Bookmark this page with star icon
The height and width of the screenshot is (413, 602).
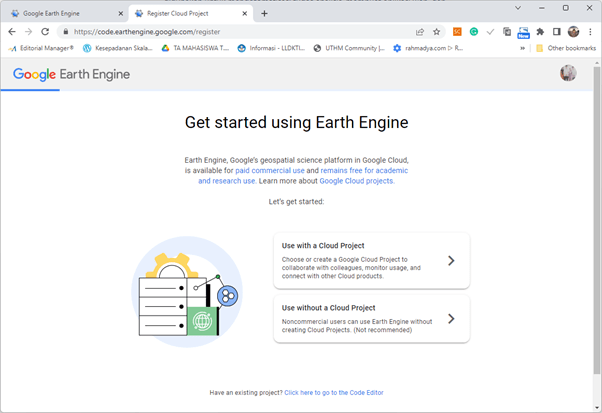pos(436,31)
